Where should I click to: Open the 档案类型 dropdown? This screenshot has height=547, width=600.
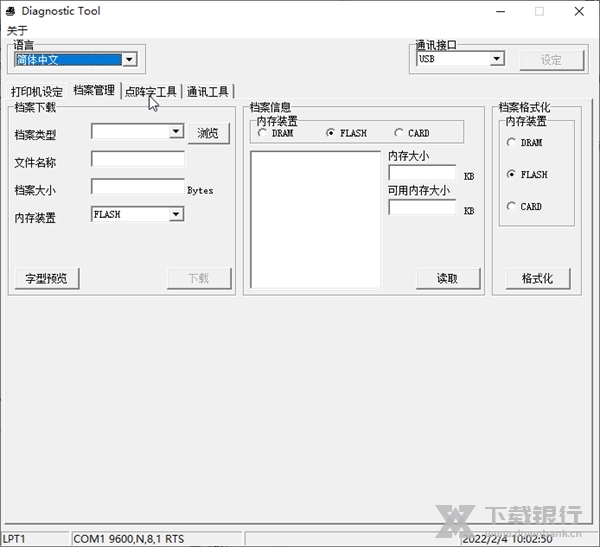pos(176,132)
